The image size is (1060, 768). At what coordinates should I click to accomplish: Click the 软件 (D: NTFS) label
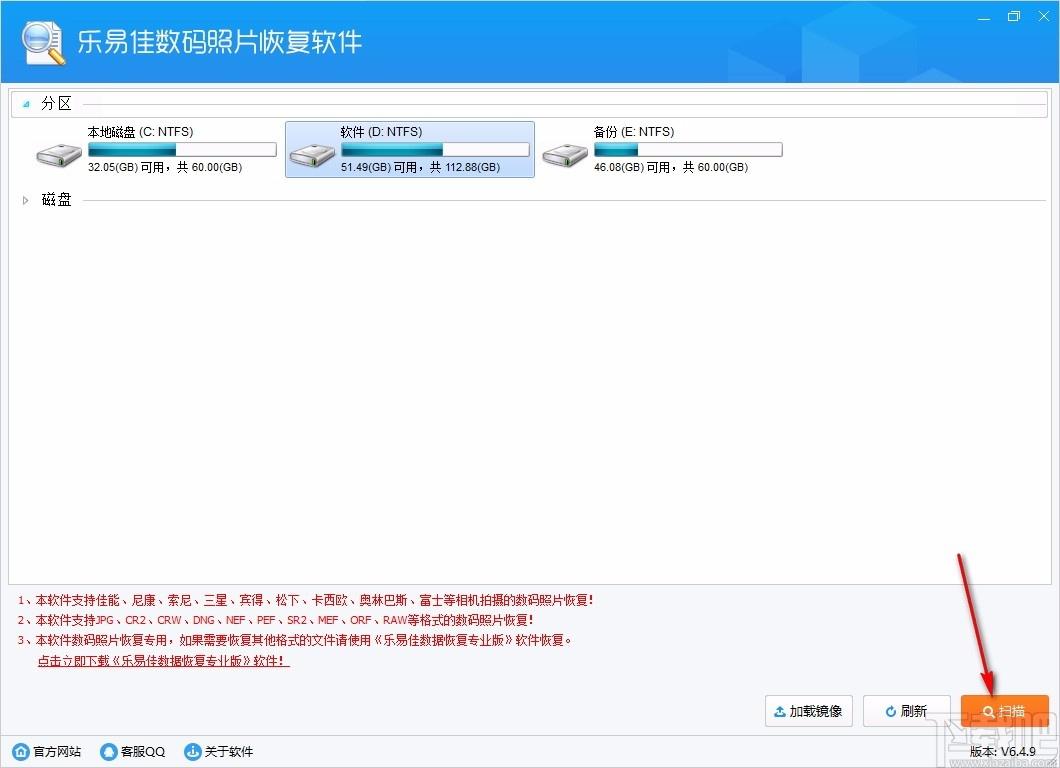point(381,132)
